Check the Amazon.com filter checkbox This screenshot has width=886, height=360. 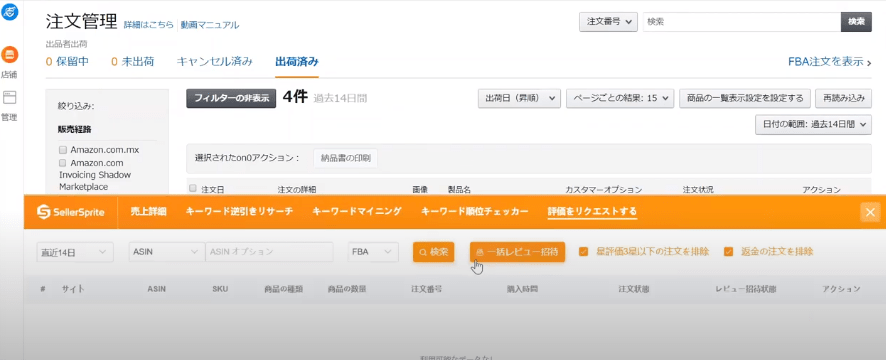click(x=63, y=163)
